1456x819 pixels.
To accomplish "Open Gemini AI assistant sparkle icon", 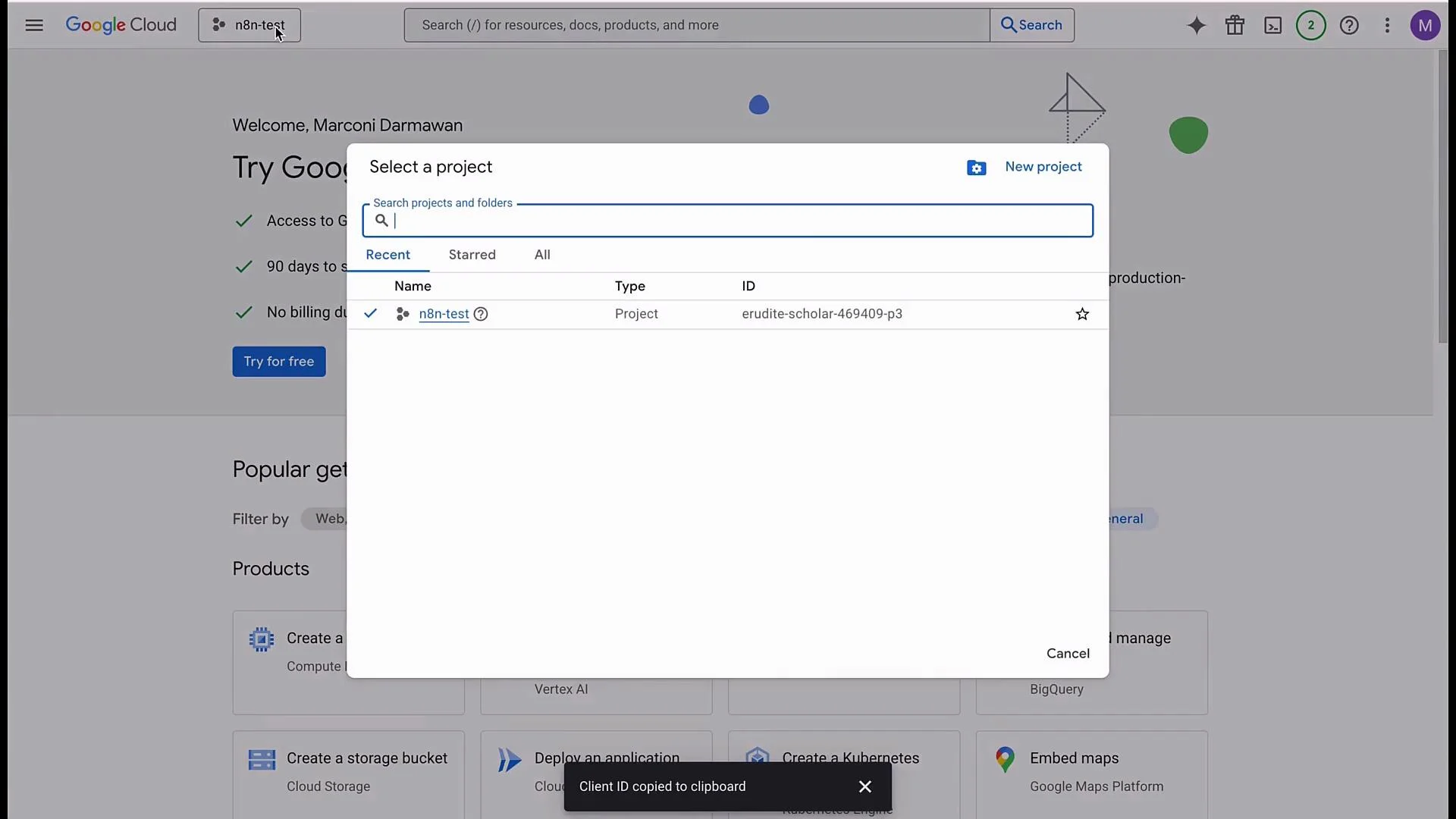I will coord(1197,25).
